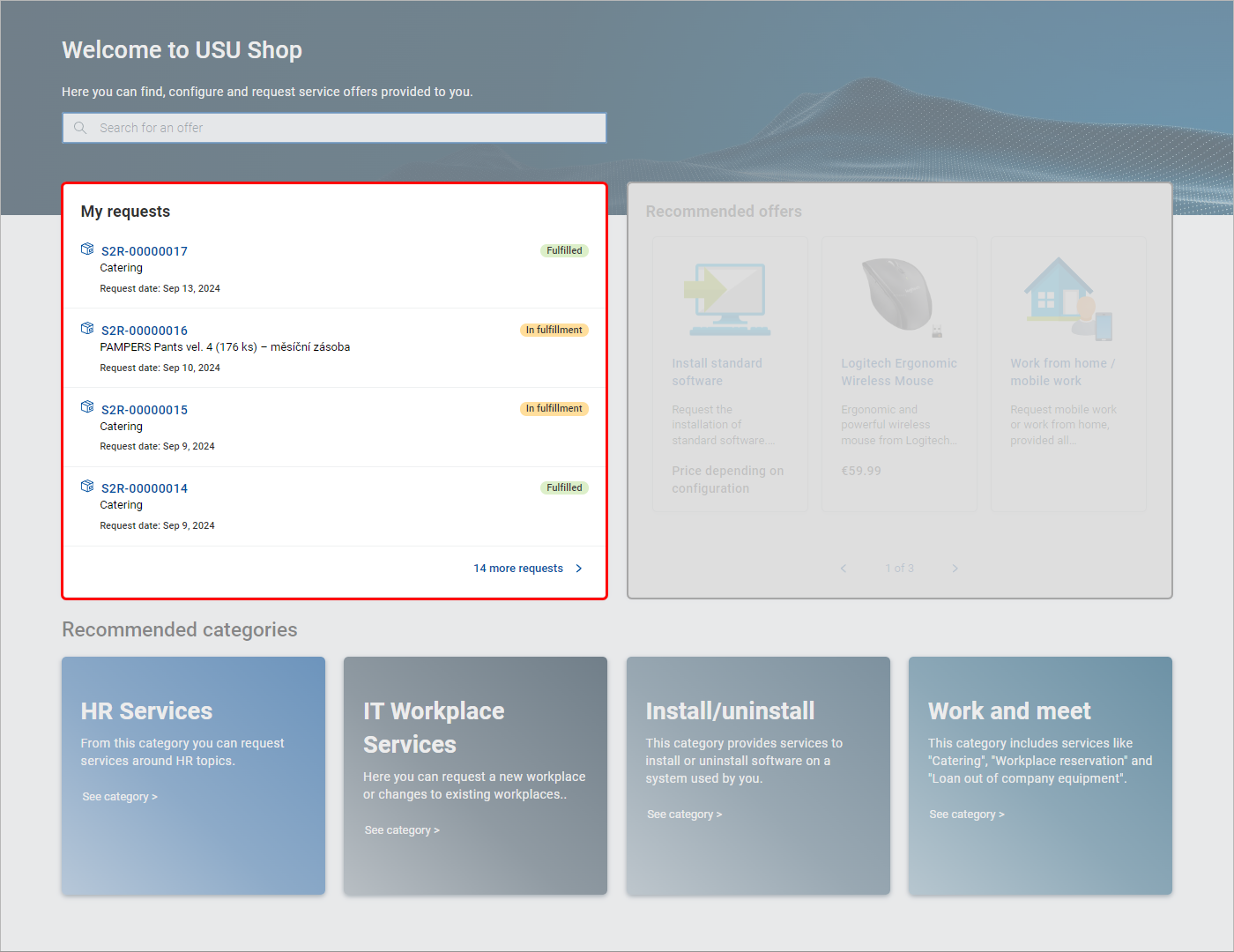Select the Install/uninstall category tile
This screenshot has height=952, width=1234.
[x=758, y=776]
